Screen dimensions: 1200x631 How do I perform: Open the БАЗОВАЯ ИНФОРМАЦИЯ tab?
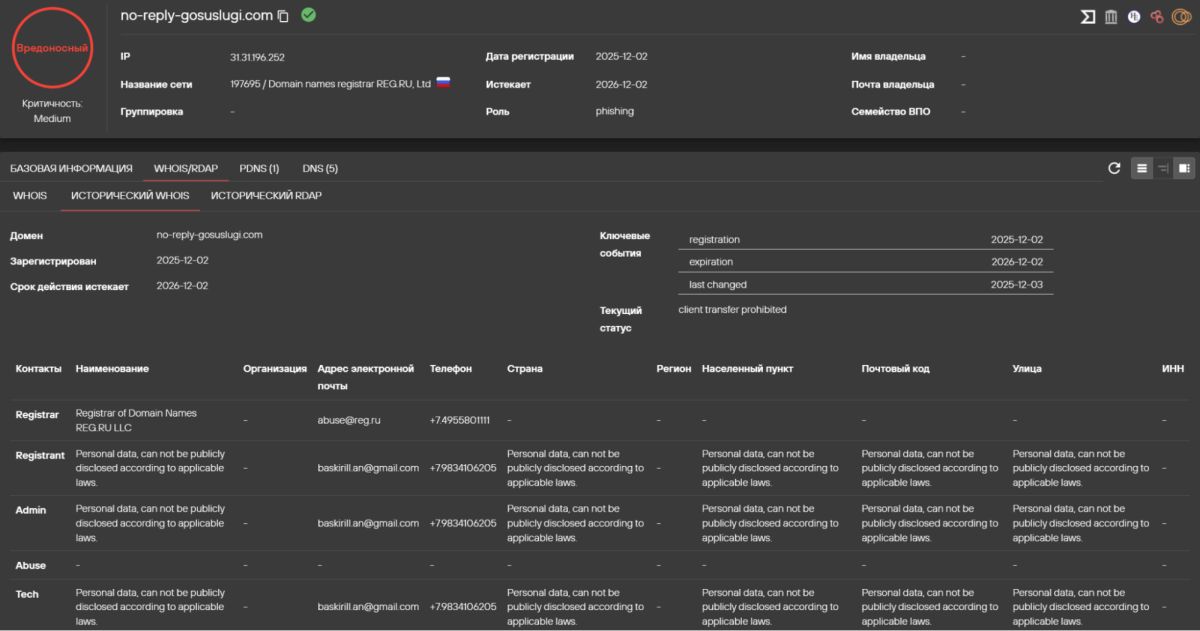pyautogui.click(x=71, y=168)
